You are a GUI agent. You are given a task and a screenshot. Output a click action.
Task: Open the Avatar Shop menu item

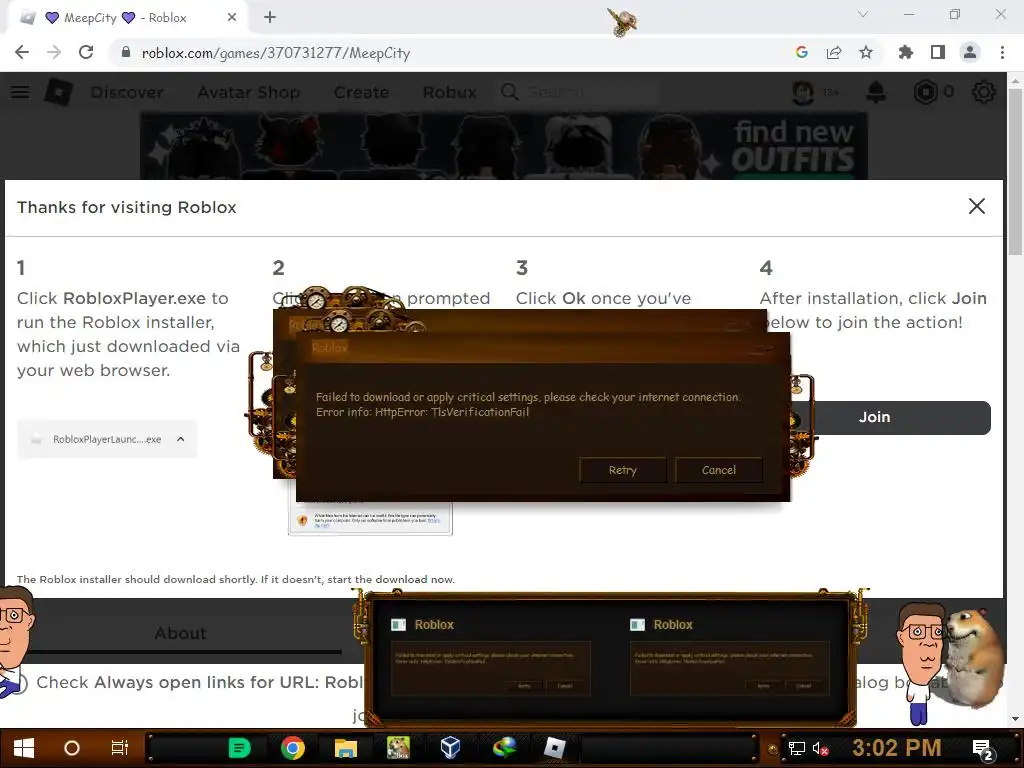pyautogui.click(x=249, y=93)
